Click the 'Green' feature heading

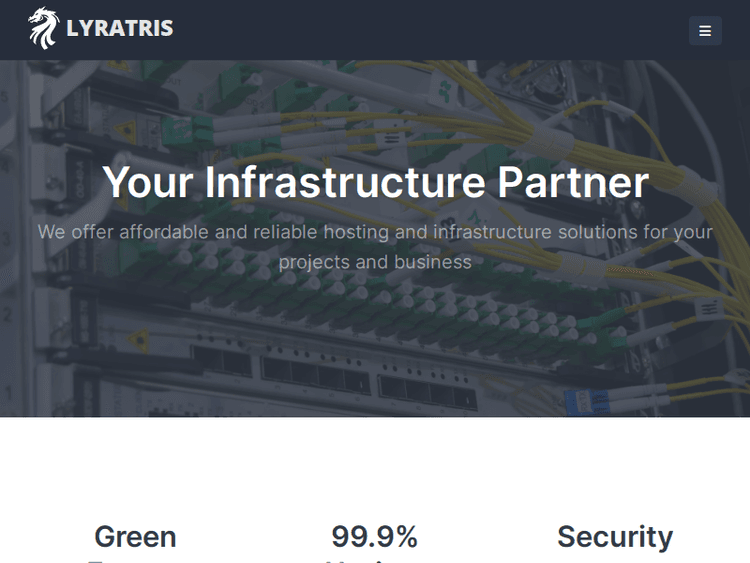(135, 537)
